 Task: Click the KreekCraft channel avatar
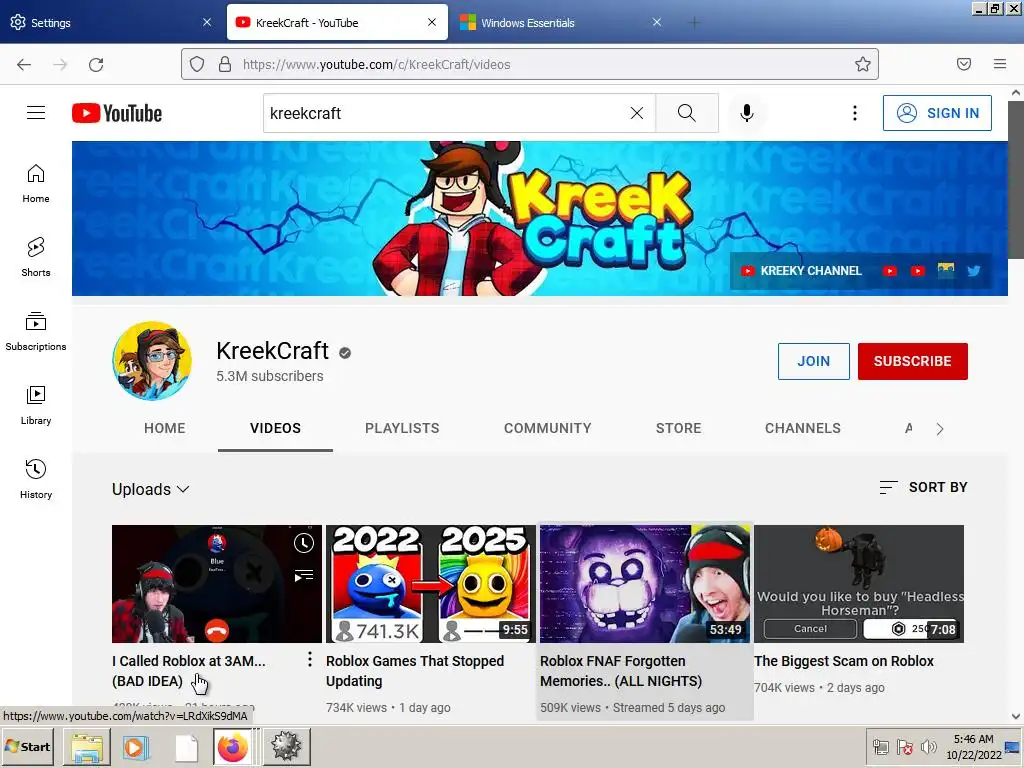point(152,360)
